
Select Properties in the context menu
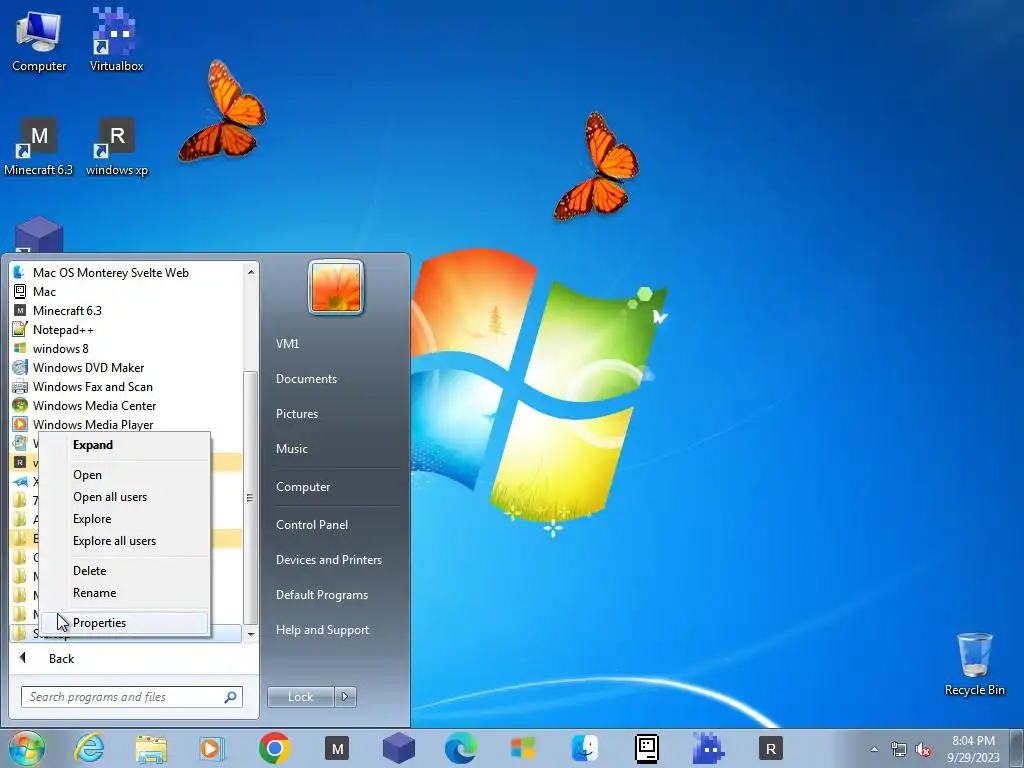(x=125, y=622)
